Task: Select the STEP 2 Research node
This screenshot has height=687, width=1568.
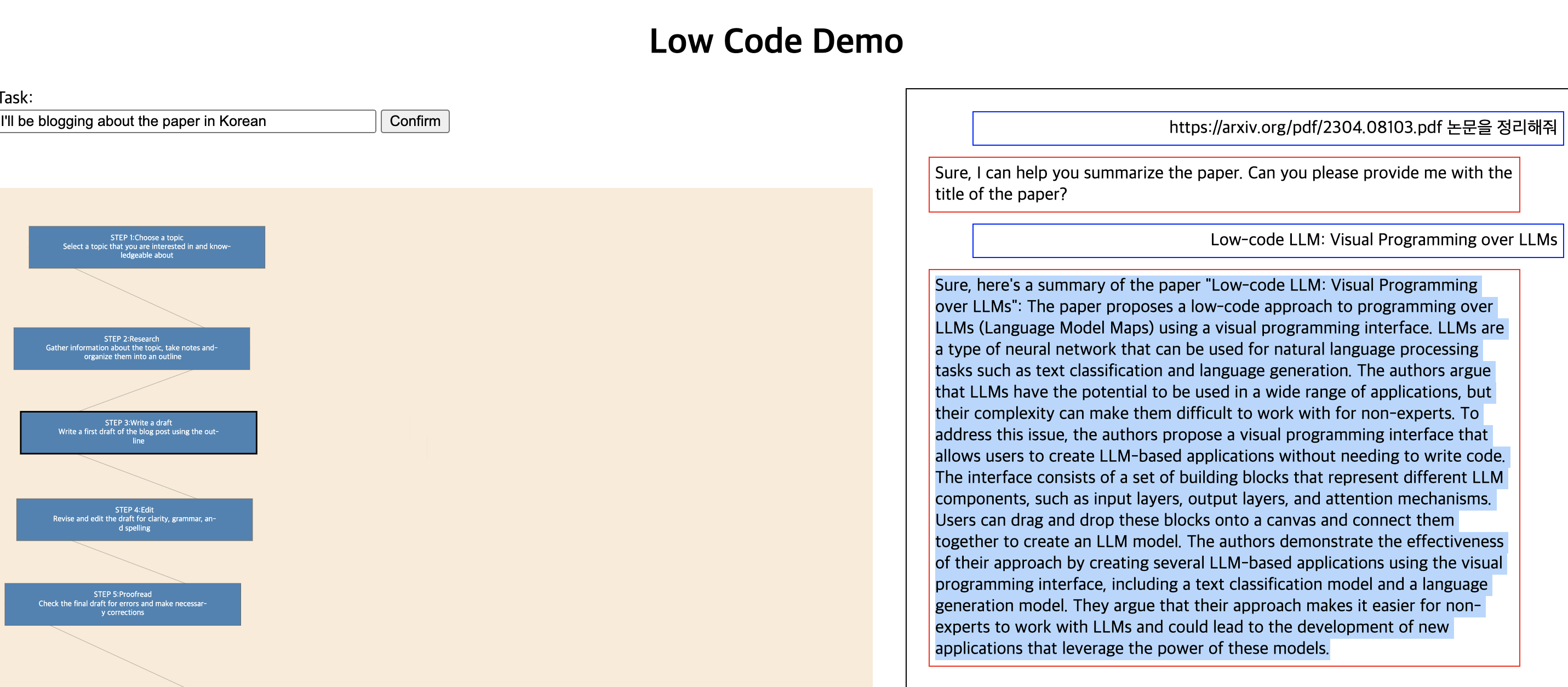Action: pyautogui.click(x=131, y=348)
